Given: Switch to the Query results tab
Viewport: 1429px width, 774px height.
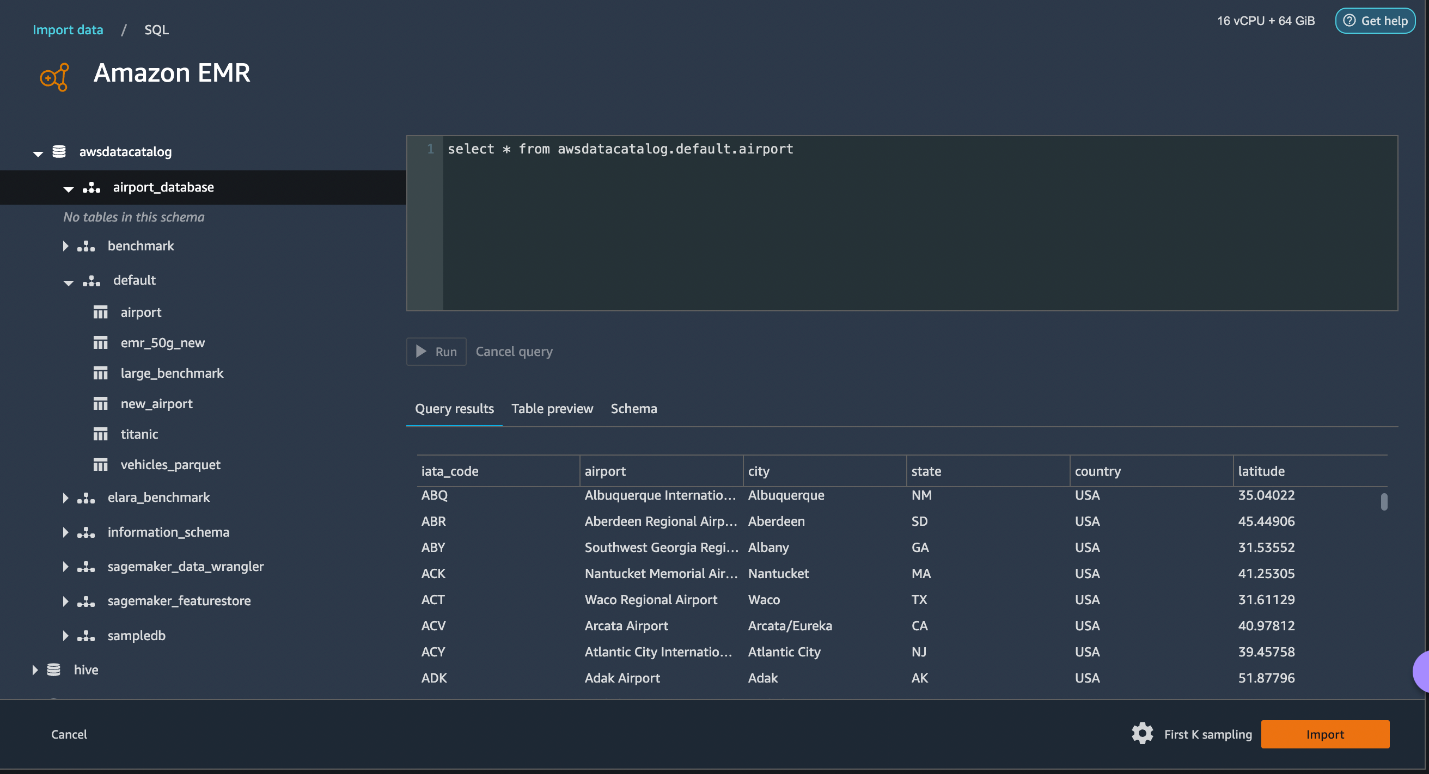Looking at the screenshot, I should coord(454,409).
